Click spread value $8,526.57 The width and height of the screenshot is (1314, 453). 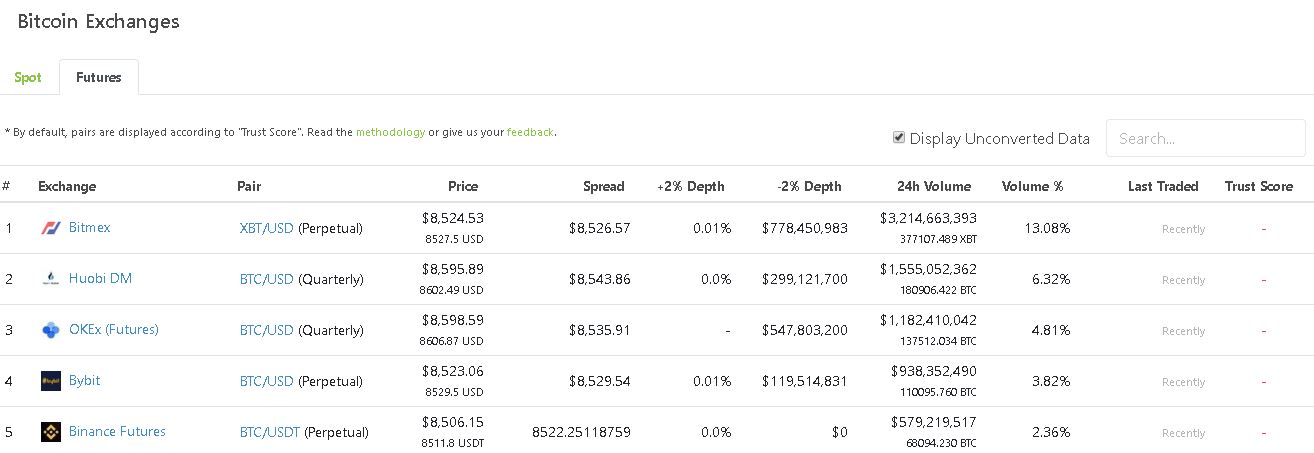(x=600, y=228)
